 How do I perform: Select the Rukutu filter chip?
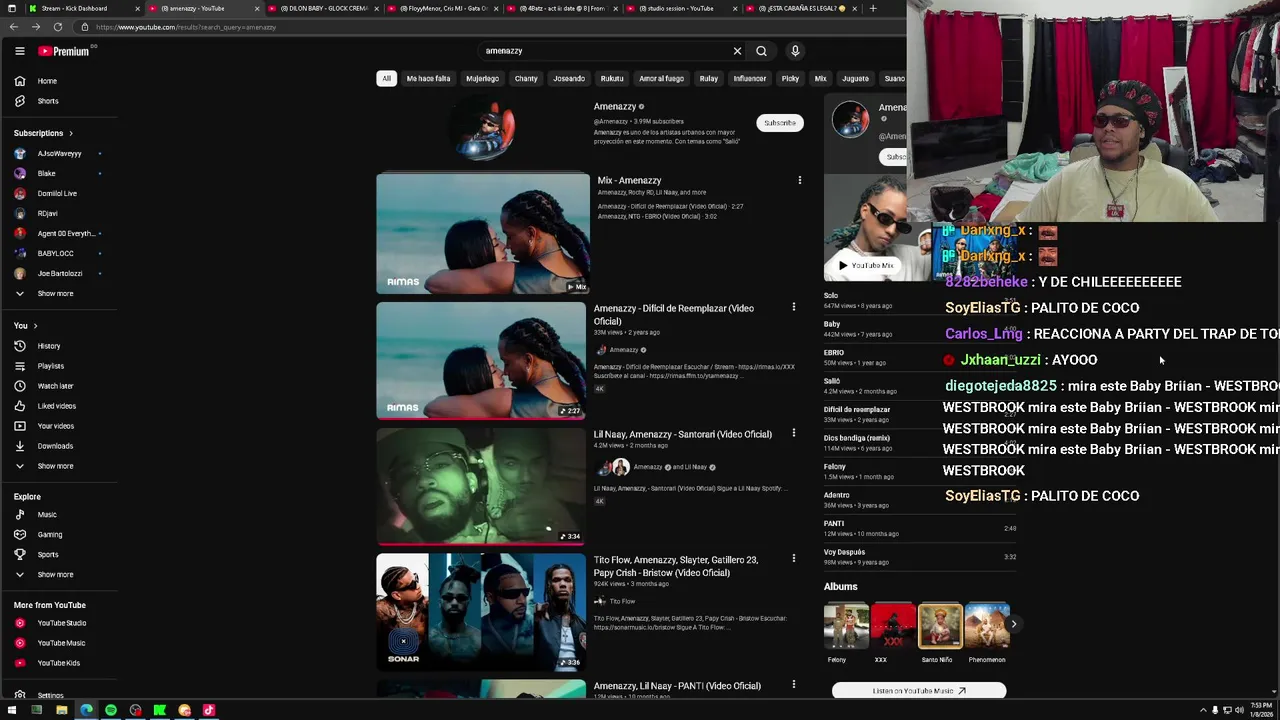click(612, 78)
